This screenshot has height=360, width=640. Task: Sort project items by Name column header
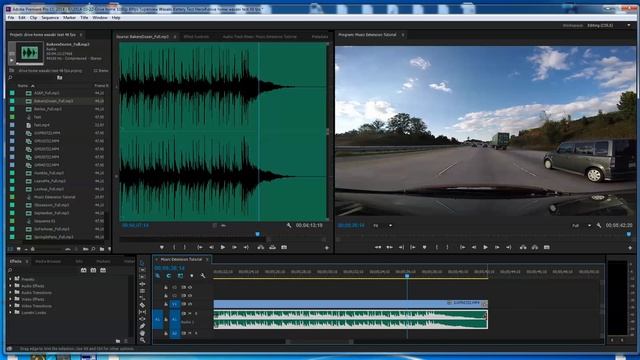coord(23,86)
